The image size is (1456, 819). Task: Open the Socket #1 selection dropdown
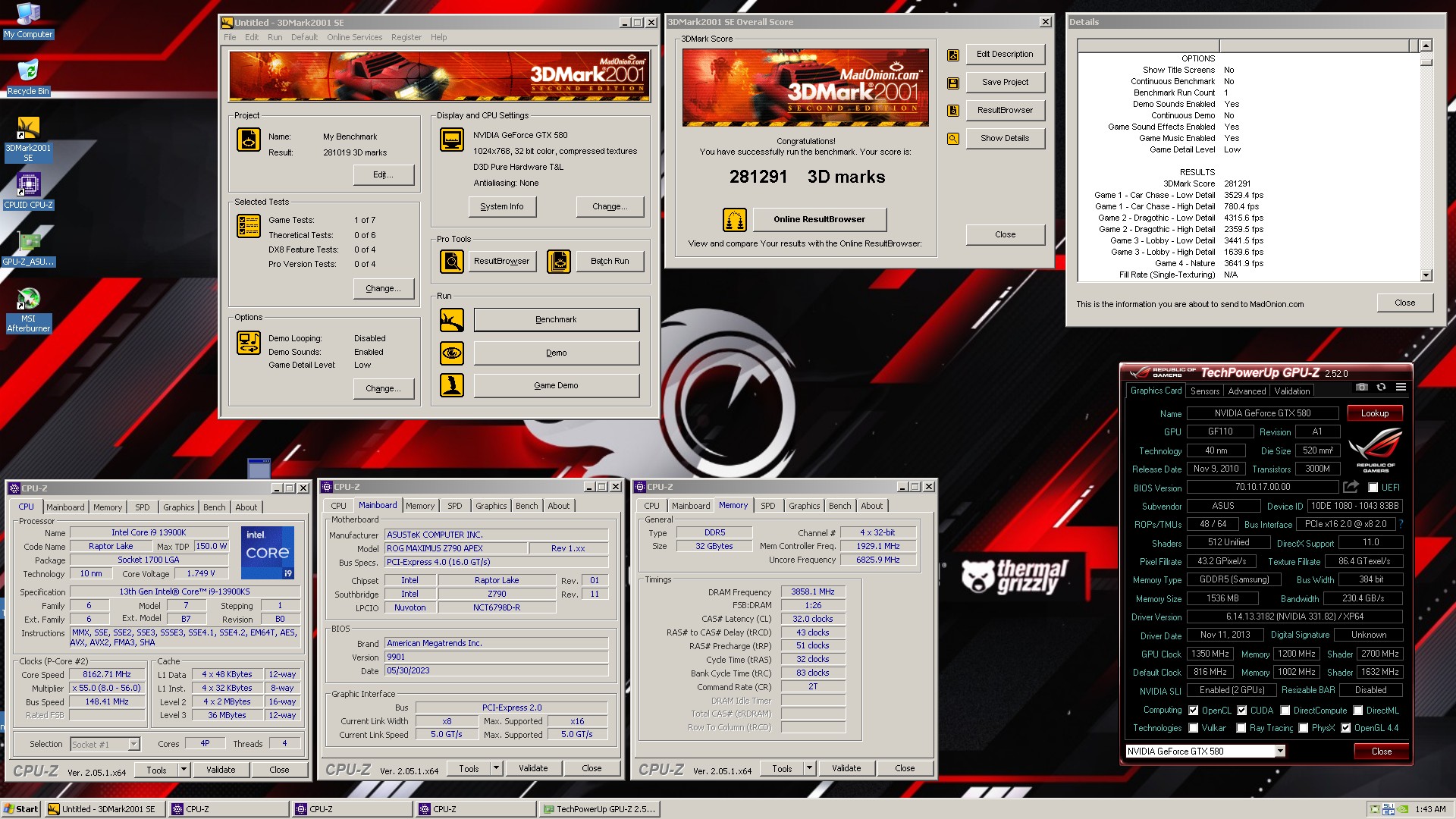(x=134, y=745)
